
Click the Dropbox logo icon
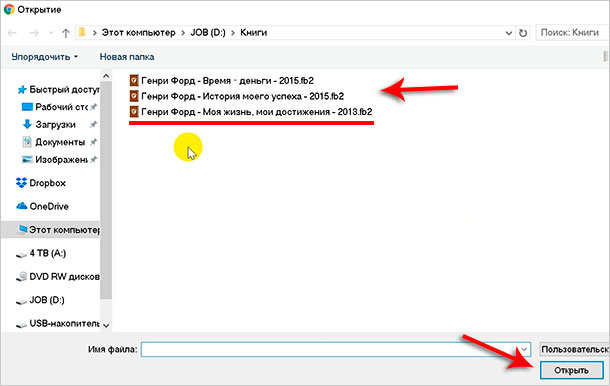click(21, 182)
